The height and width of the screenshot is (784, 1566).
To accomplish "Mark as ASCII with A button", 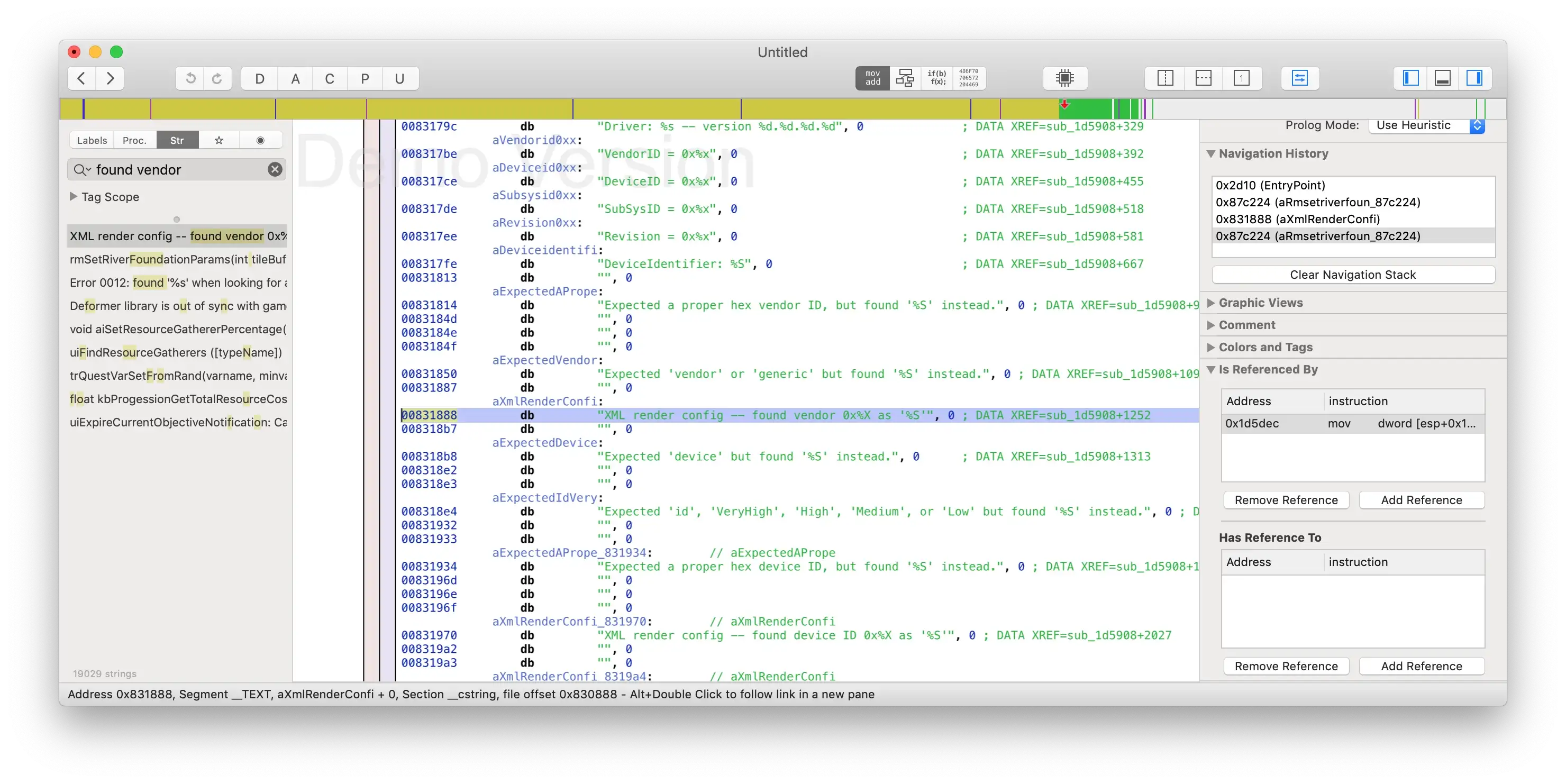I will [295, 78].
